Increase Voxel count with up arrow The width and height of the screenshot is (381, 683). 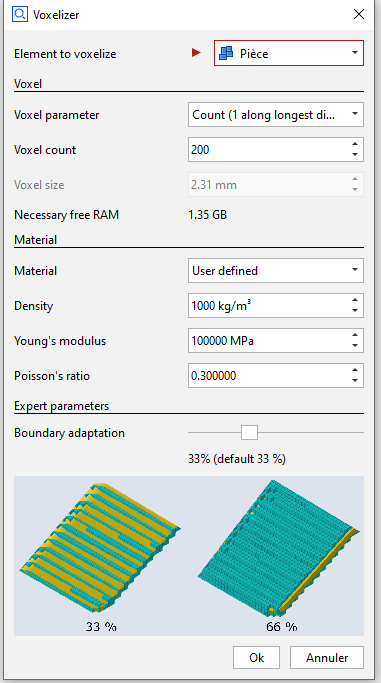pos(355,144)
